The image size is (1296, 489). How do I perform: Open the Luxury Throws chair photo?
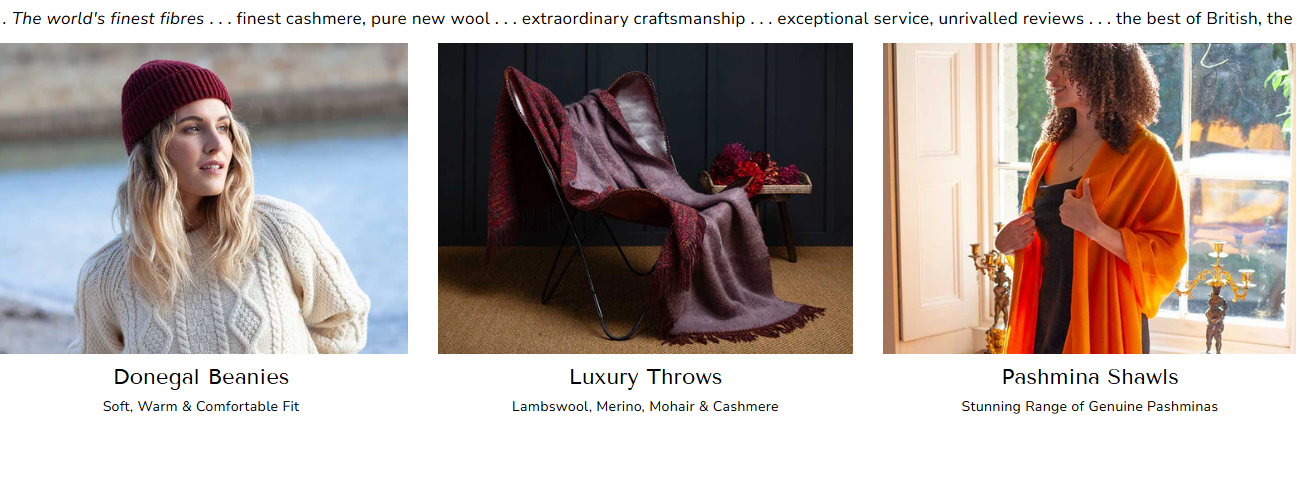pyautogui.click(x=645, y=198)
